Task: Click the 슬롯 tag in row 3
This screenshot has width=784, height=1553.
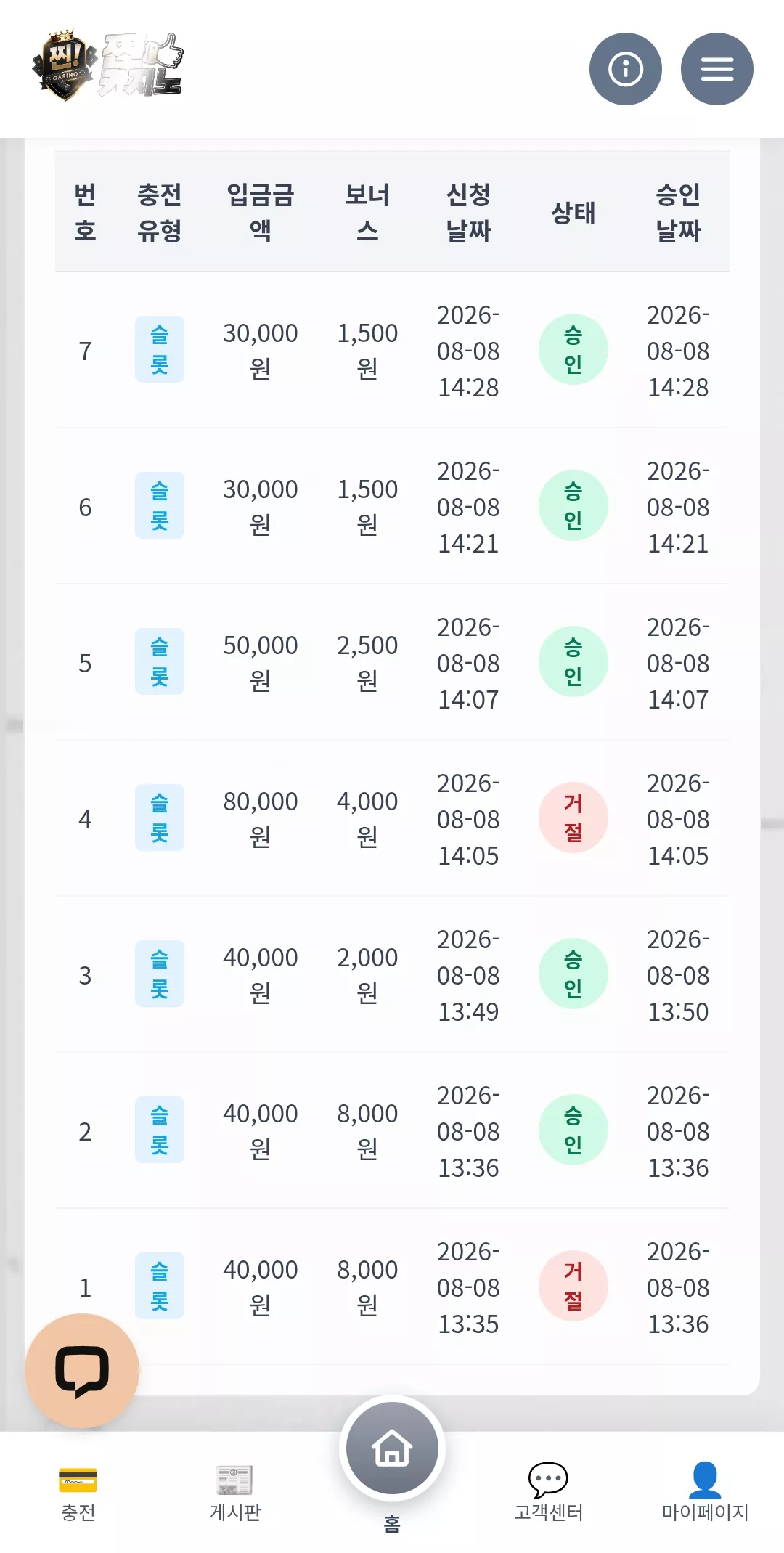Action: [160, 974]
